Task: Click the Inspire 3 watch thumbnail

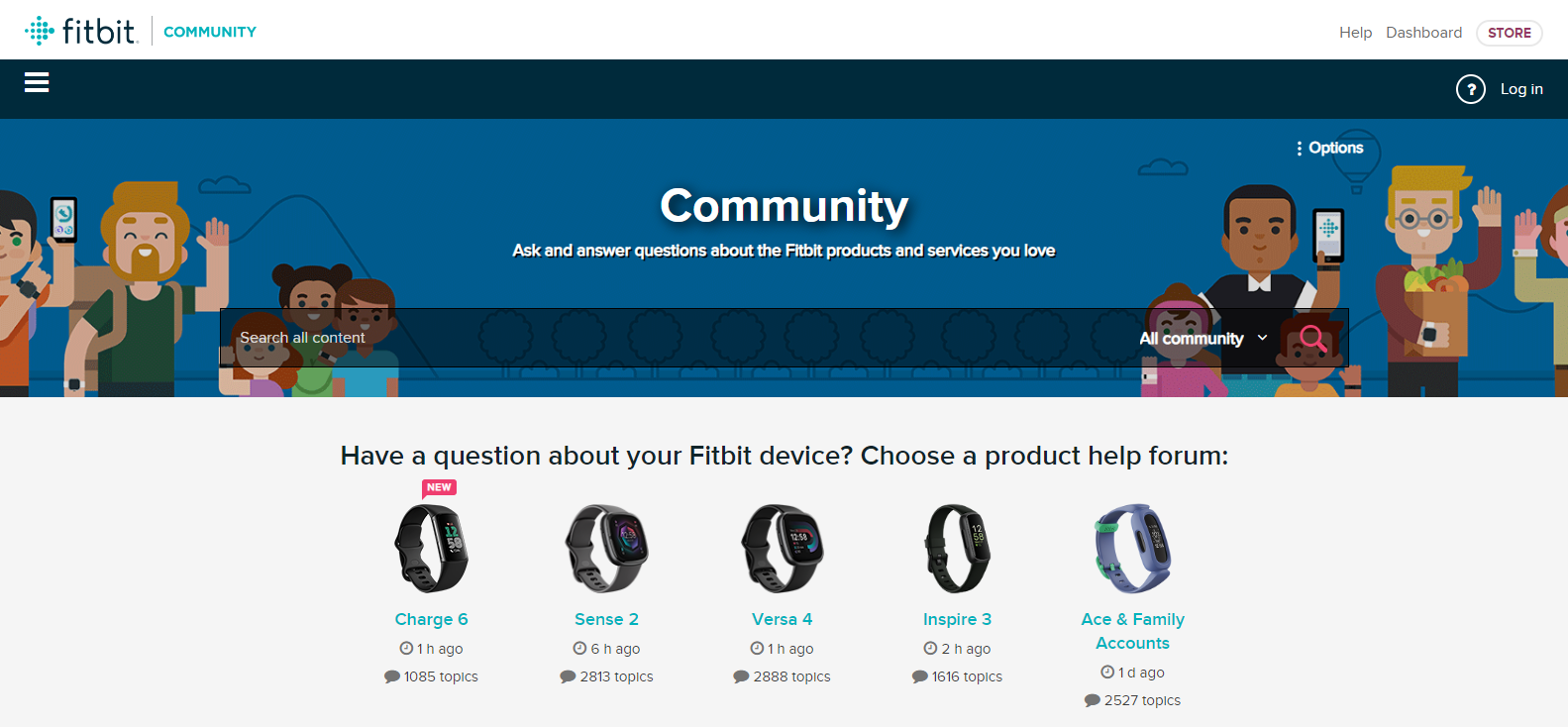Action: tap(957, 548)
